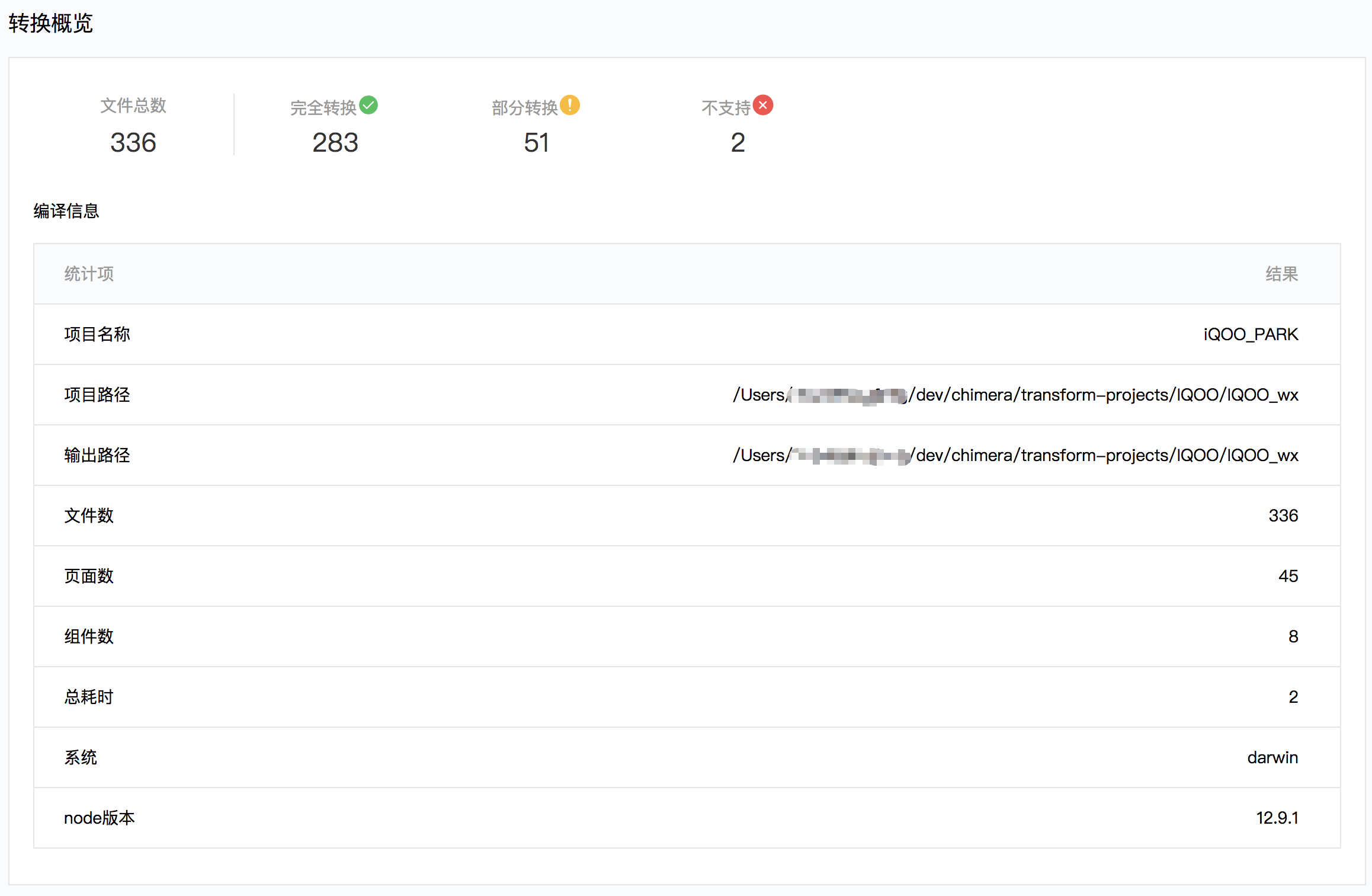
Task: Click the 项目路径 path value
Action: click(1015, 395)
